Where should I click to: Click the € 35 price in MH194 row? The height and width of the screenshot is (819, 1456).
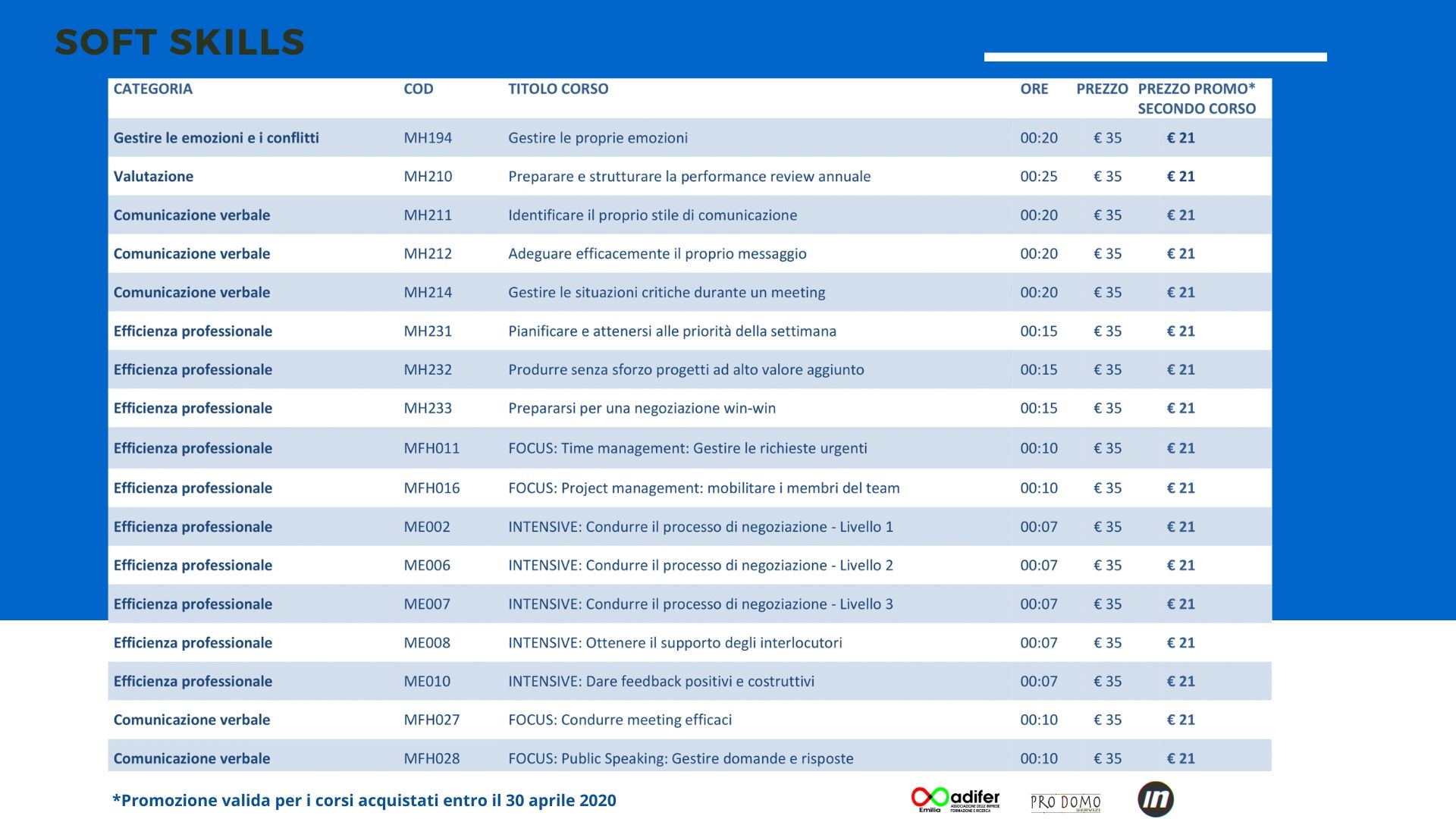click(1107, 138)
